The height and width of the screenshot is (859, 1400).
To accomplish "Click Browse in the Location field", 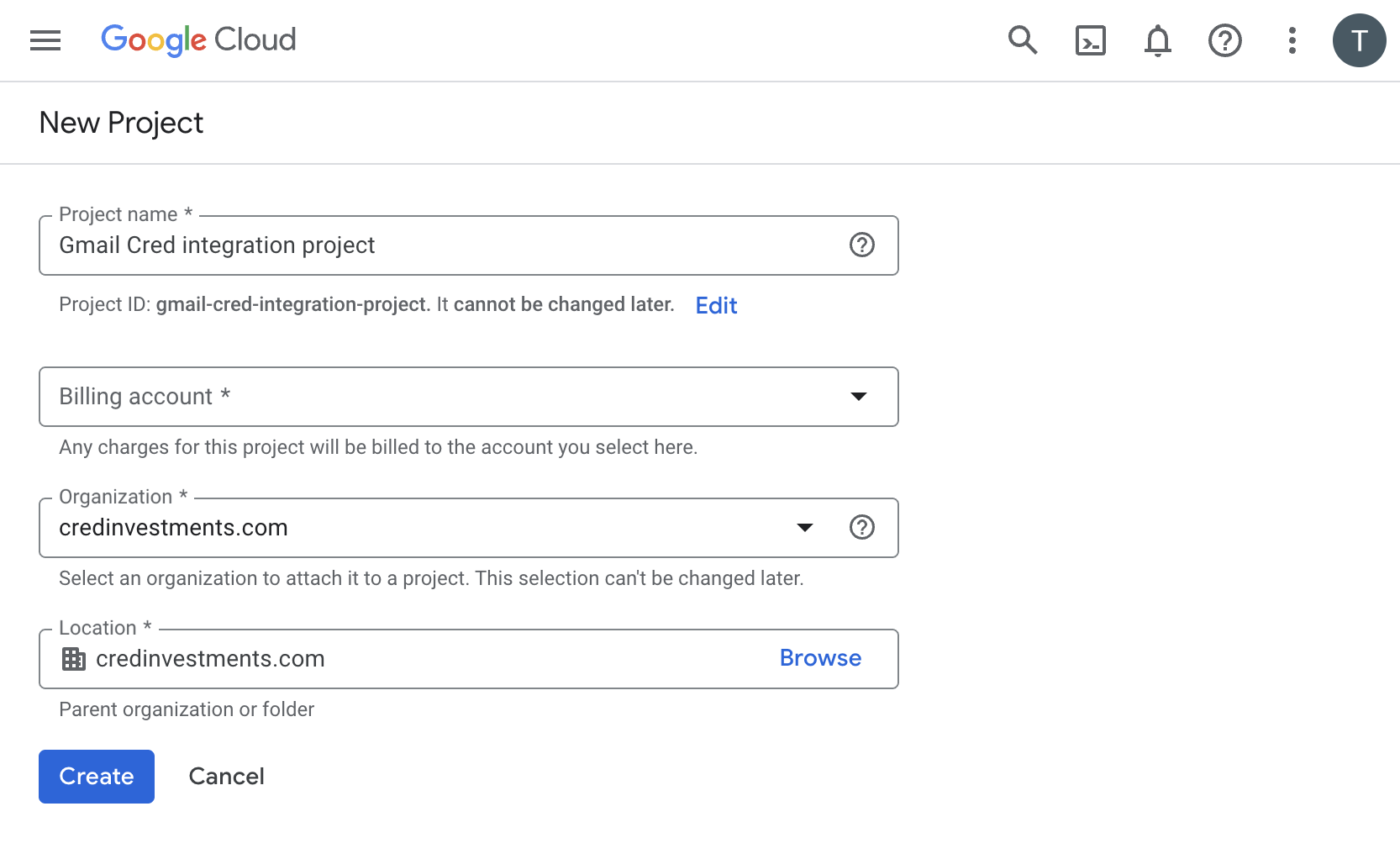I will click(820, 658).
